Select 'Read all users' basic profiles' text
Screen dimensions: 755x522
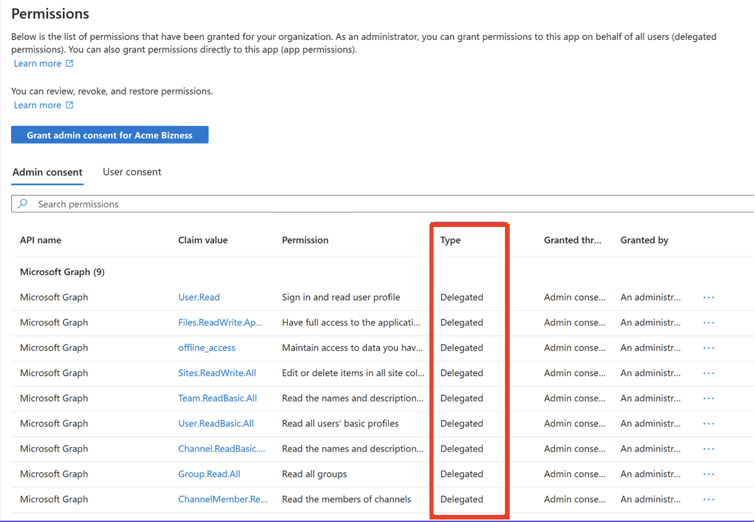[340, 423]
